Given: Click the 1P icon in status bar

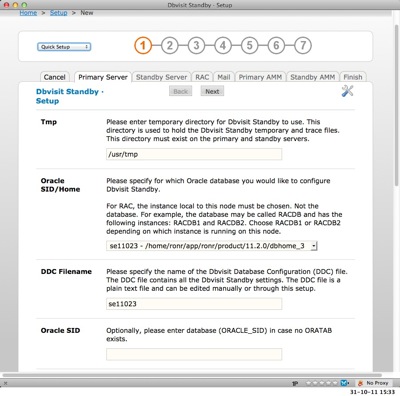Looking at the screenshot, I should 295,384.
